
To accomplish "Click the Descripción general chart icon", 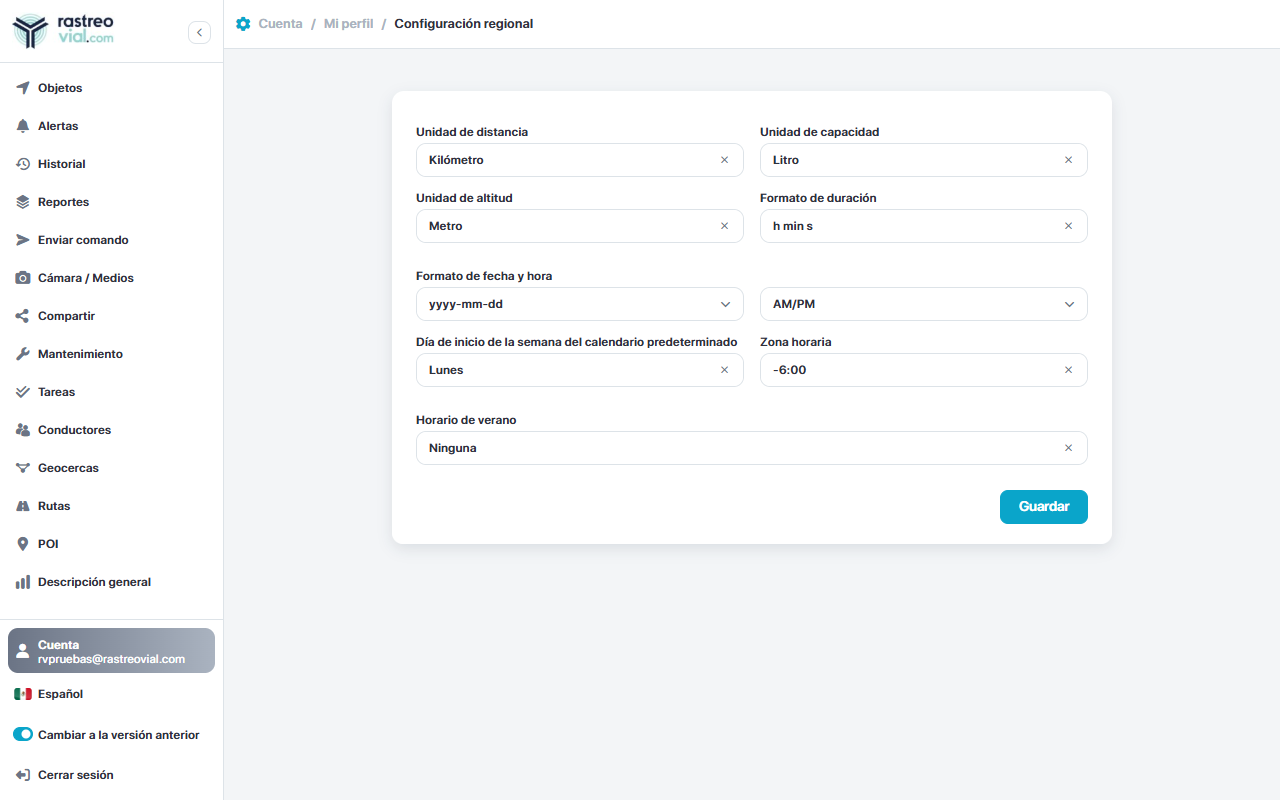I will [x=23, y=582].
